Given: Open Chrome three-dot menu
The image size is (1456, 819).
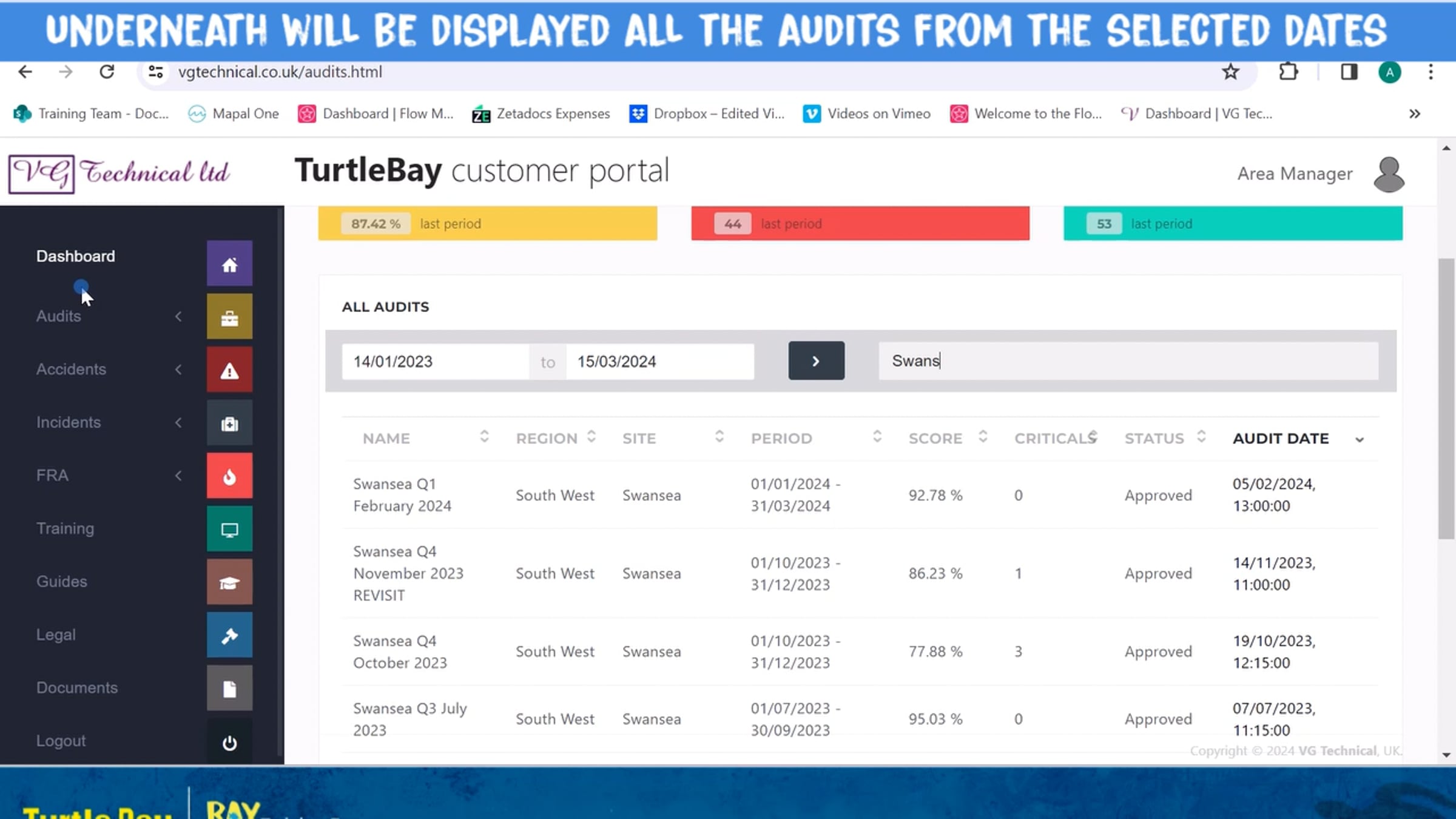Looking at the screenshot, I should [1431, 72].
